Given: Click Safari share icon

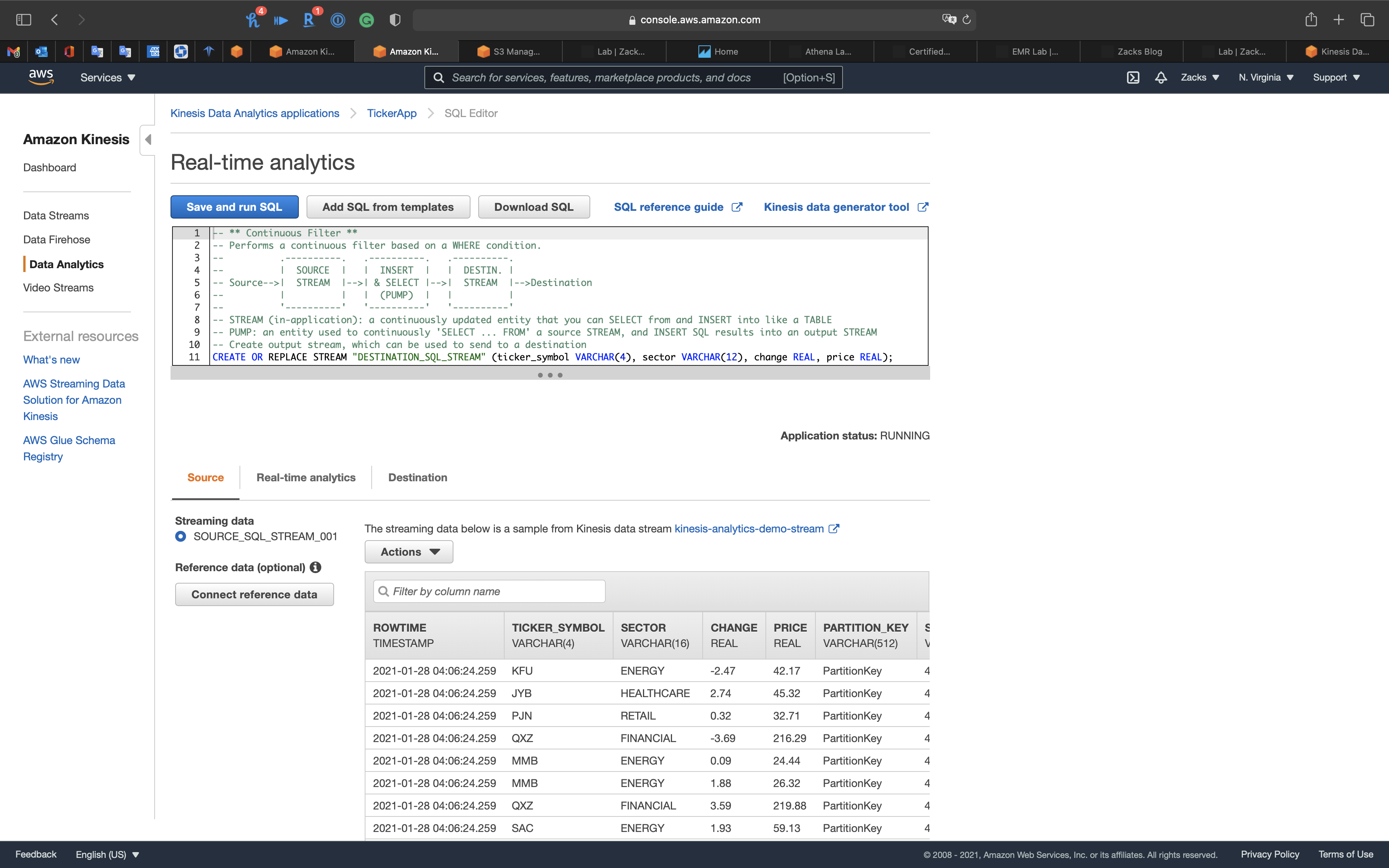Looking at the screenshot, I should point(1310,19).
